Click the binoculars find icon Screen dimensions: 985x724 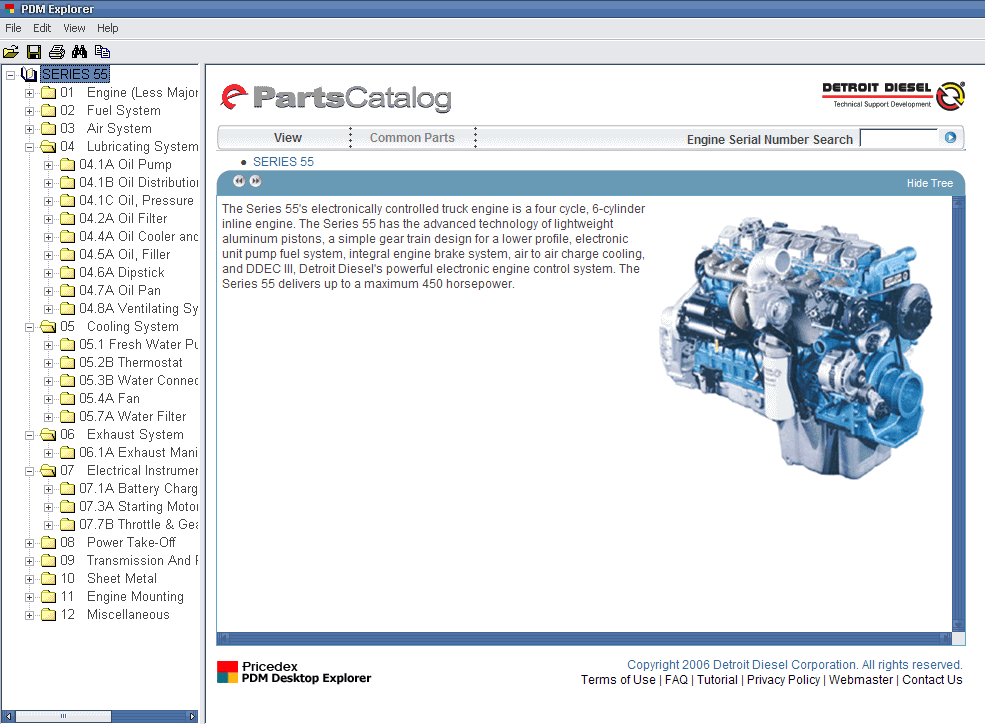click(x=80, y=51)
